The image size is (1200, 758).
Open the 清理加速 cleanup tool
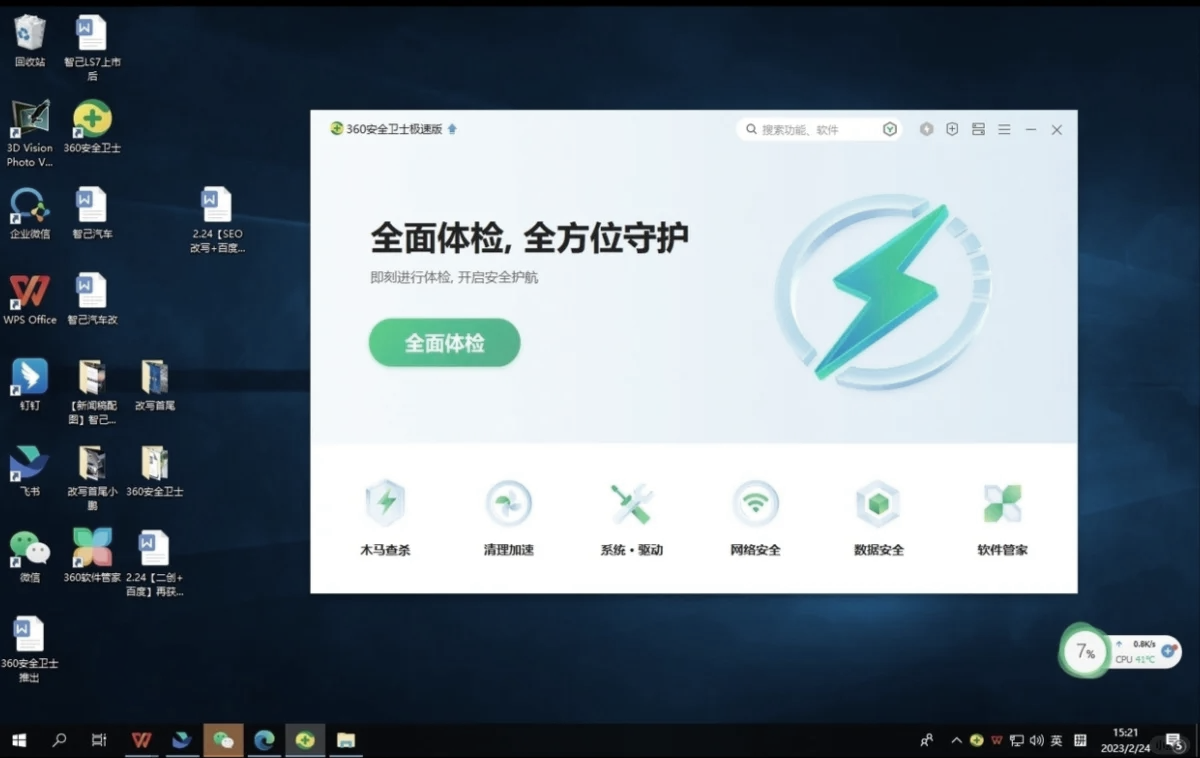508,512
